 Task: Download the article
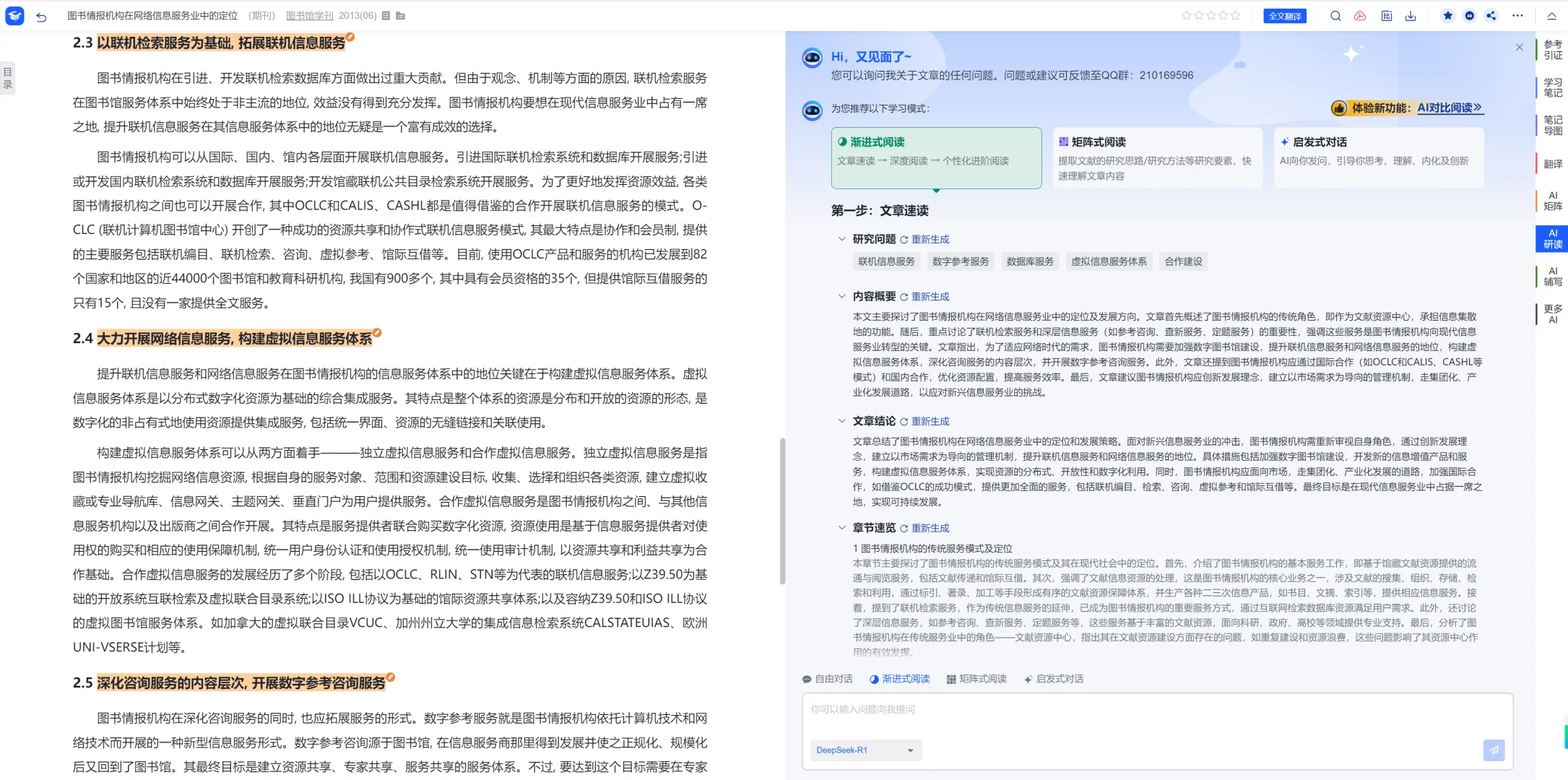(x=1411, y=15)
